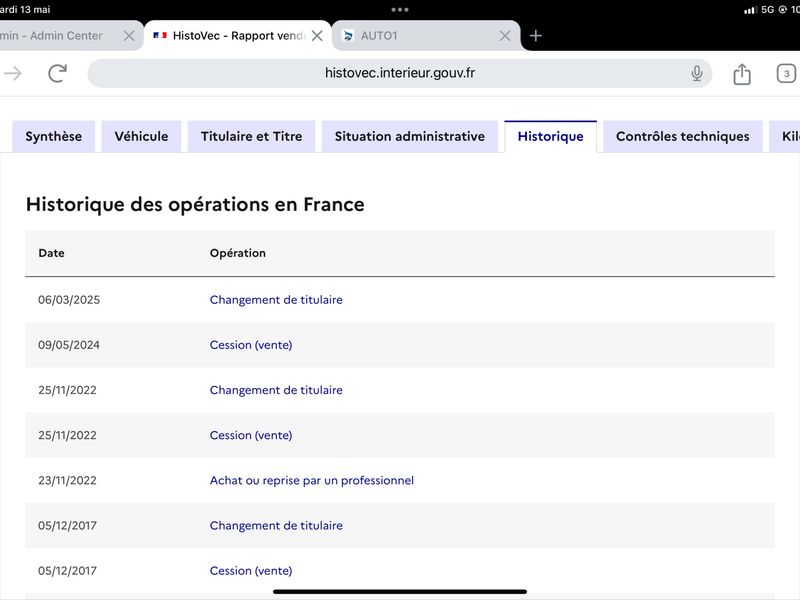Show the Situation administrative tab

click(x=410, y=136)
